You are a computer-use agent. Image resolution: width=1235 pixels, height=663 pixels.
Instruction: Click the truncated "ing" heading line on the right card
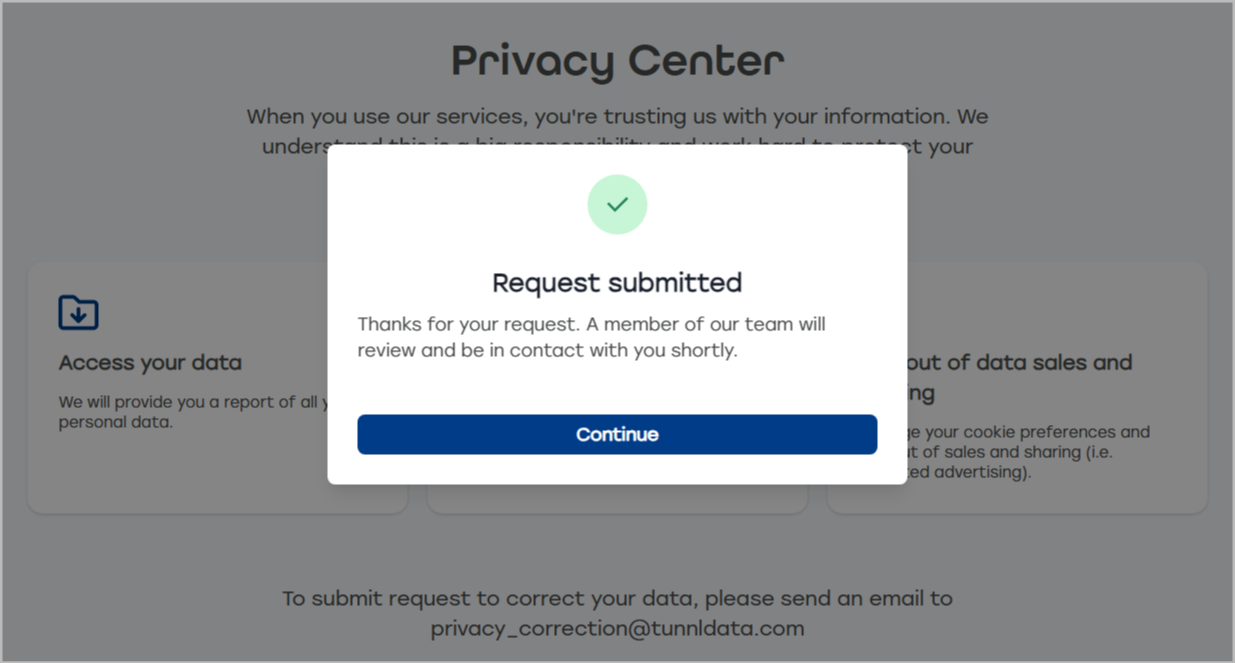click(920, 393)
